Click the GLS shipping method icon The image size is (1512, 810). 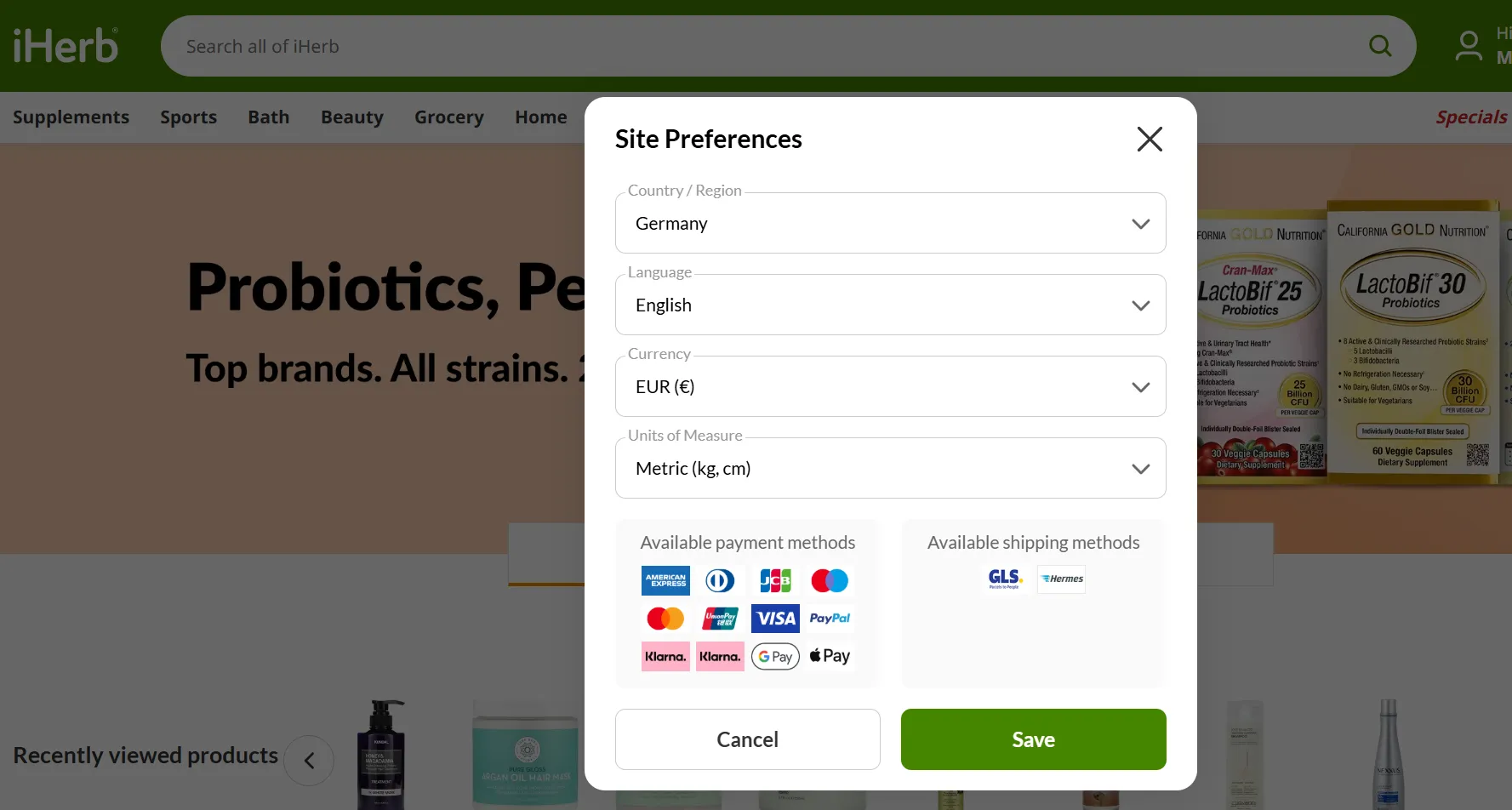coord(1005,579)
